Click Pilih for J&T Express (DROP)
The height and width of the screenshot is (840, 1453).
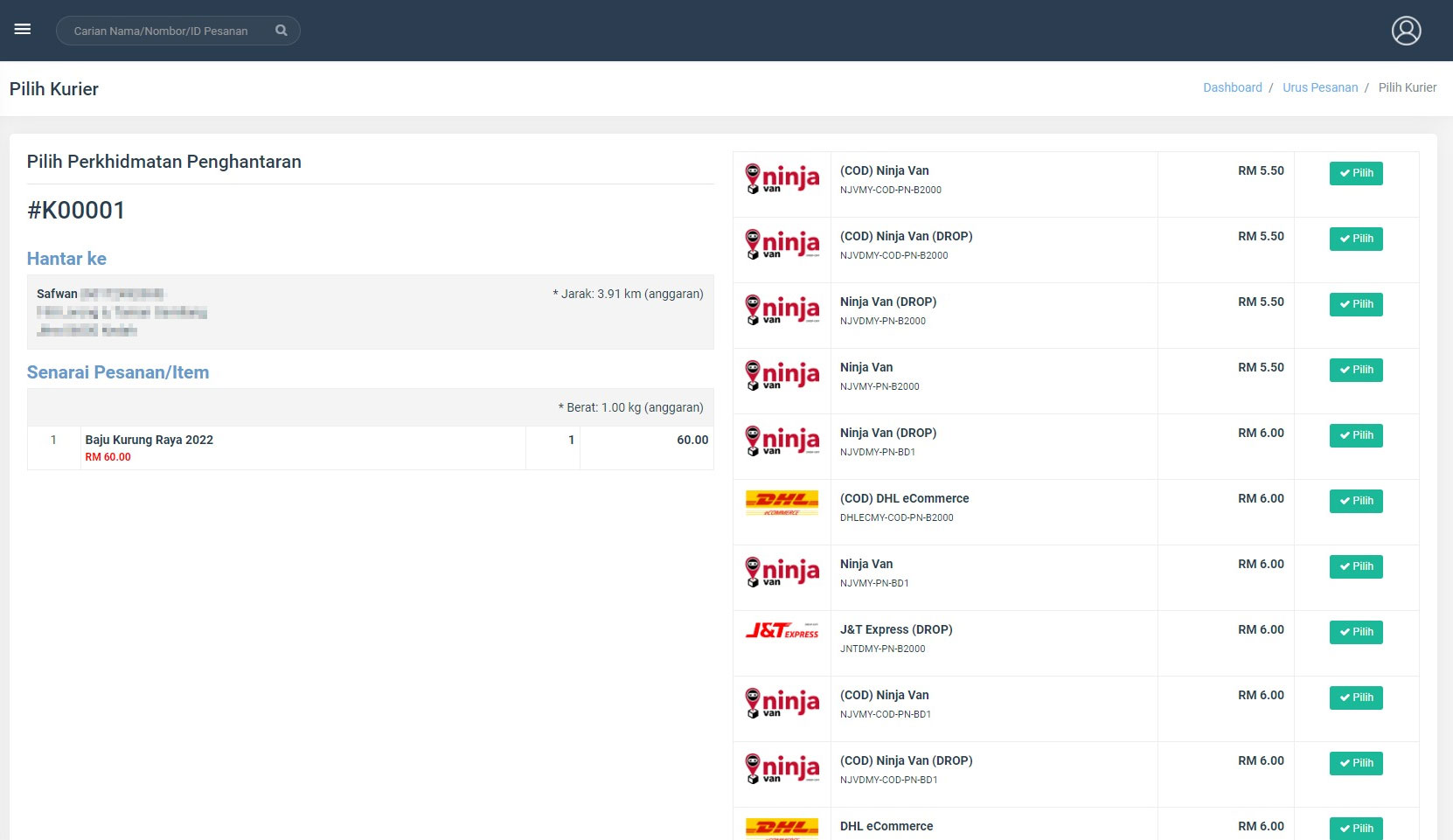1356,632
